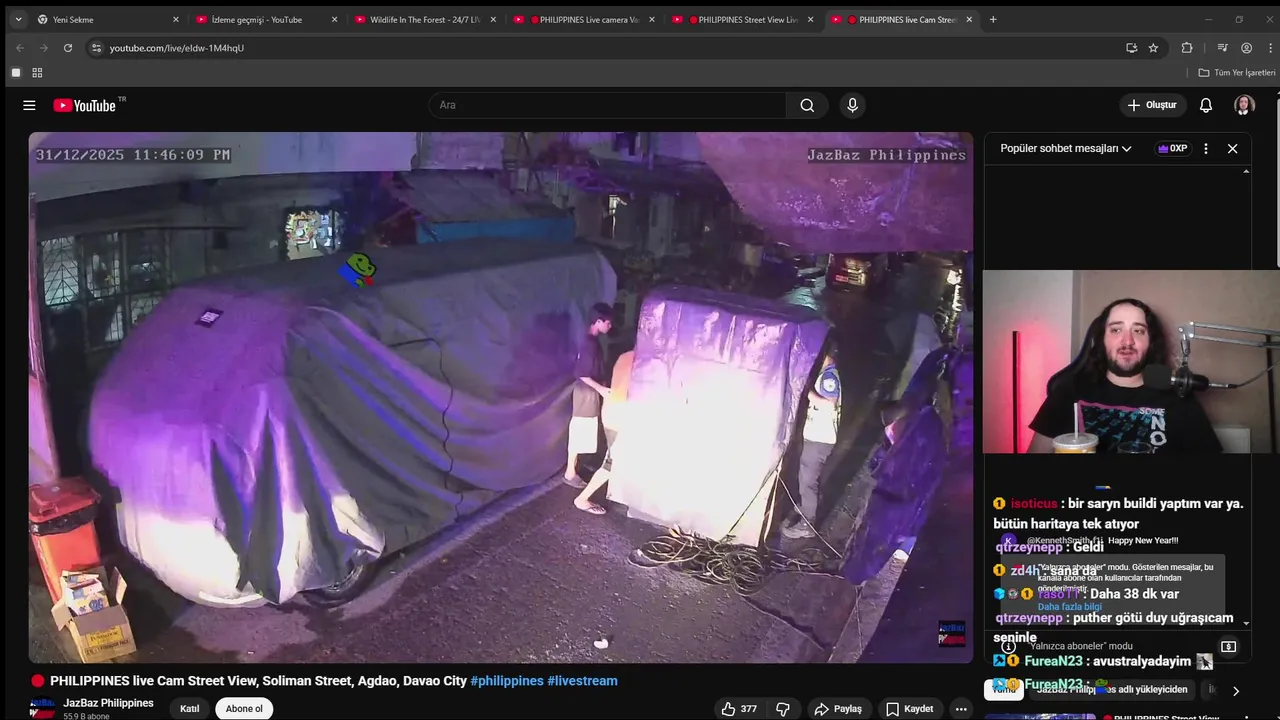Focus the Ara search field
Viewport: 1280px width, 720px height.
tap(608, 105)
